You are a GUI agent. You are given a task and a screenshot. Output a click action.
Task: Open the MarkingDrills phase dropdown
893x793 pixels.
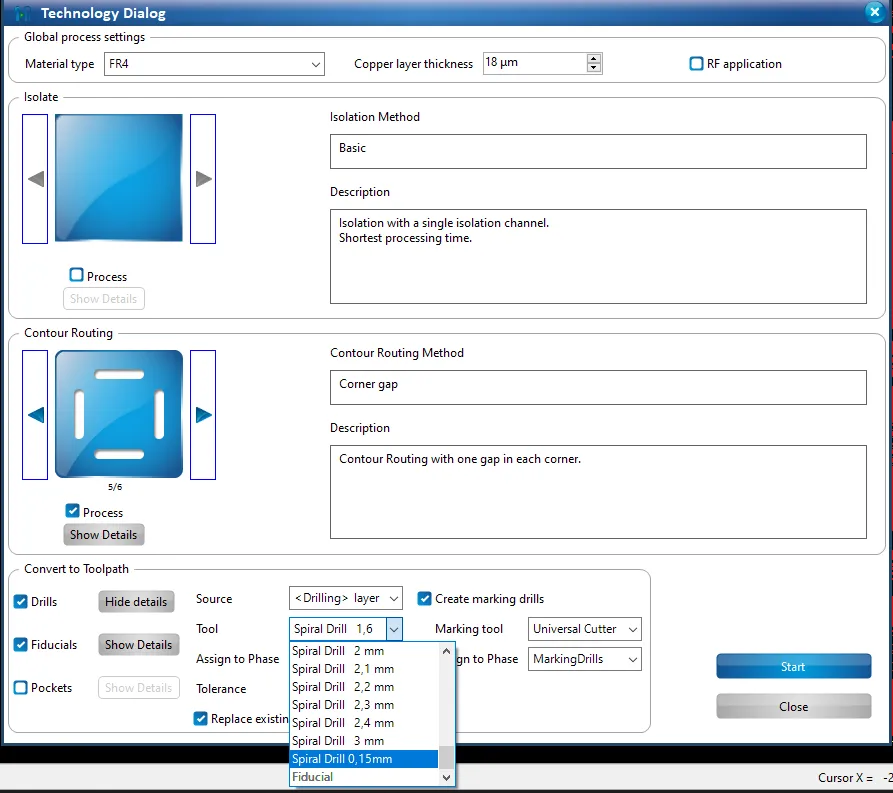click(x=584, y=659)
